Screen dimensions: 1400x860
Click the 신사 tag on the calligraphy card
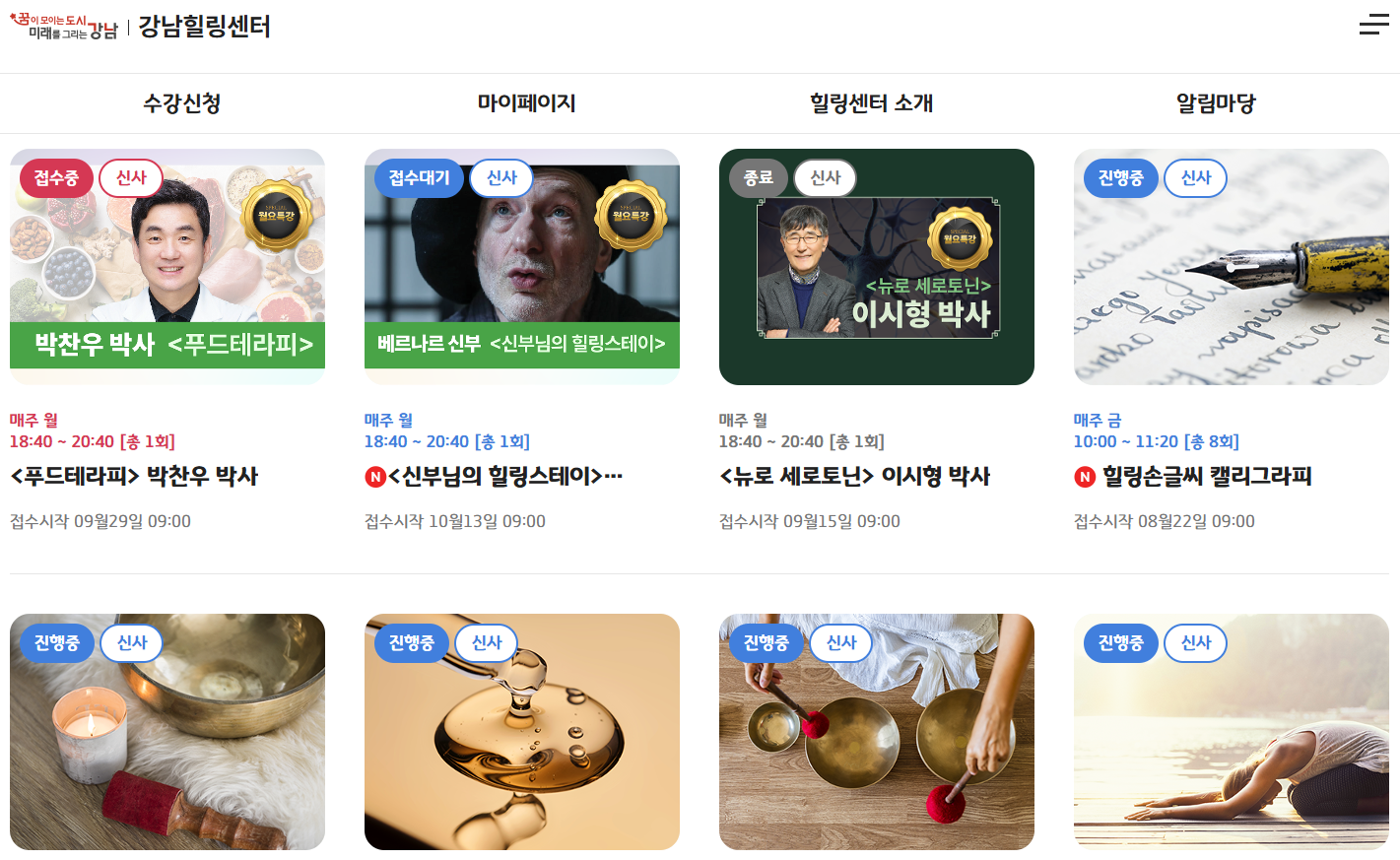(x=1195, y=178)
